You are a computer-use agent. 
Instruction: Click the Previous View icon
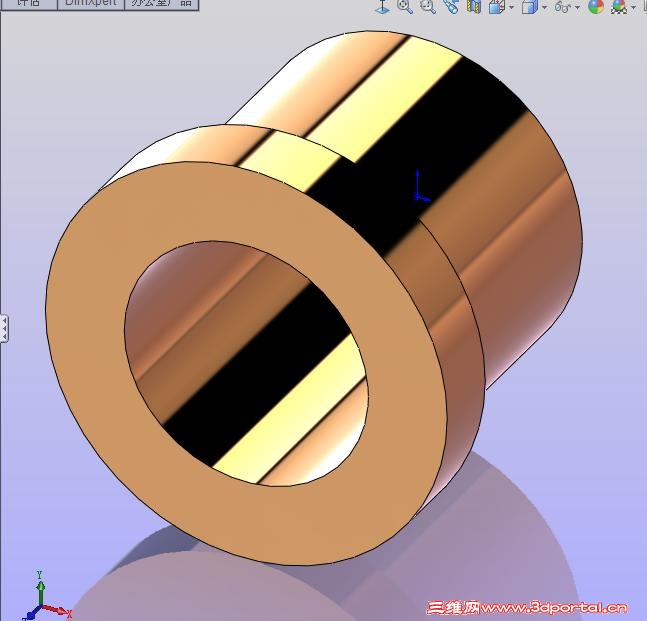(451, 7)
